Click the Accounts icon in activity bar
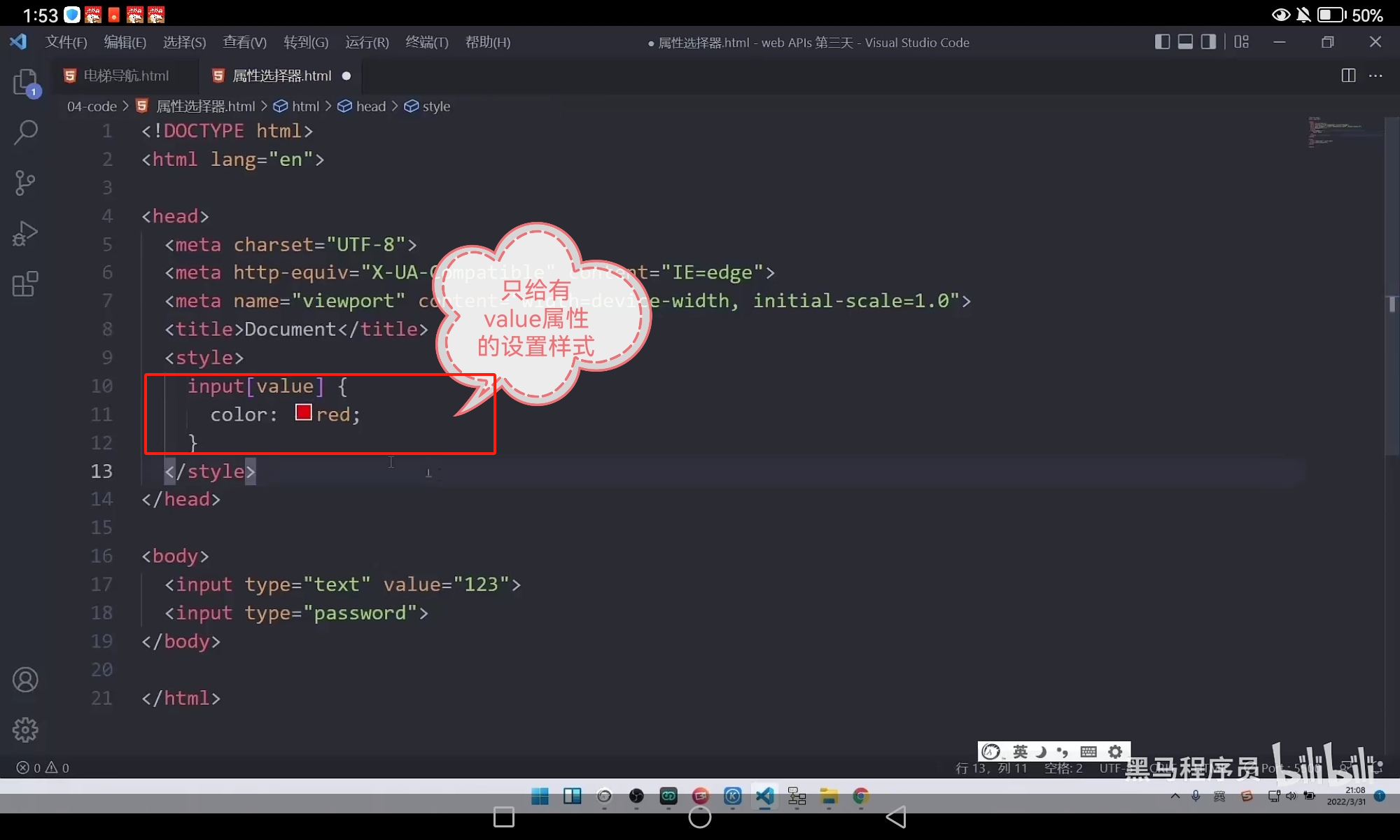Screen dimensions: 1400x840 click(26, 679)
